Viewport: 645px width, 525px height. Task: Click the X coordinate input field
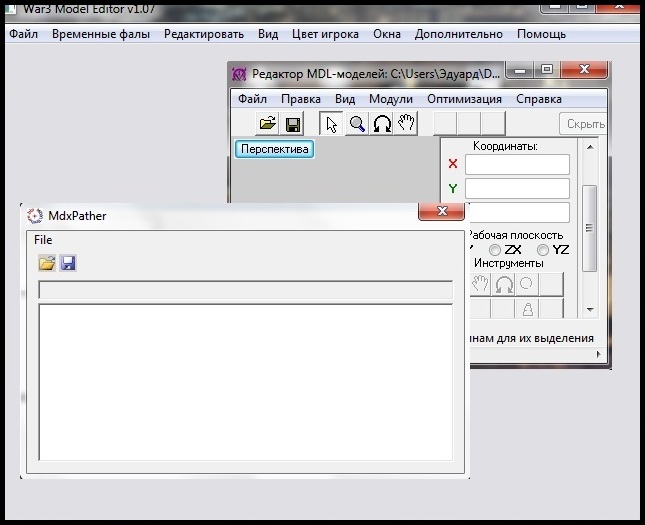pos(517,165)
